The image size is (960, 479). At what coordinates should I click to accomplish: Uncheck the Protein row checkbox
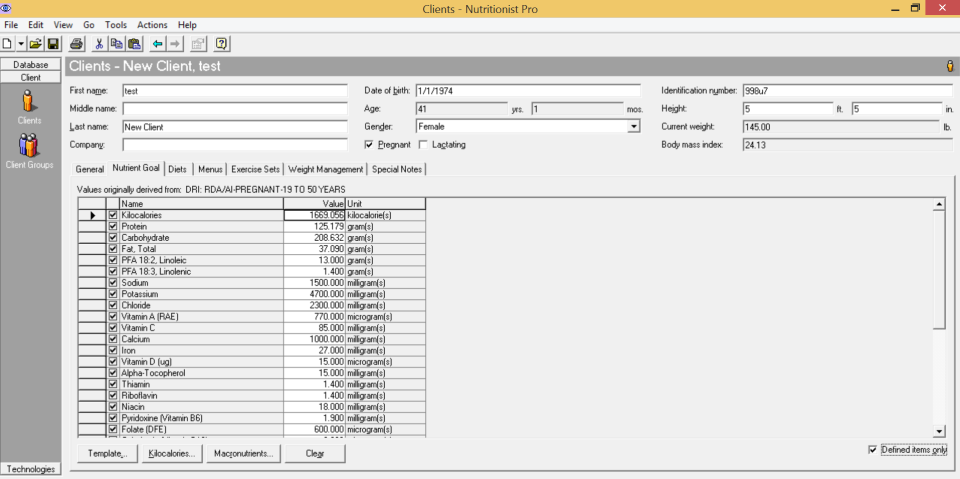(112, 227)
